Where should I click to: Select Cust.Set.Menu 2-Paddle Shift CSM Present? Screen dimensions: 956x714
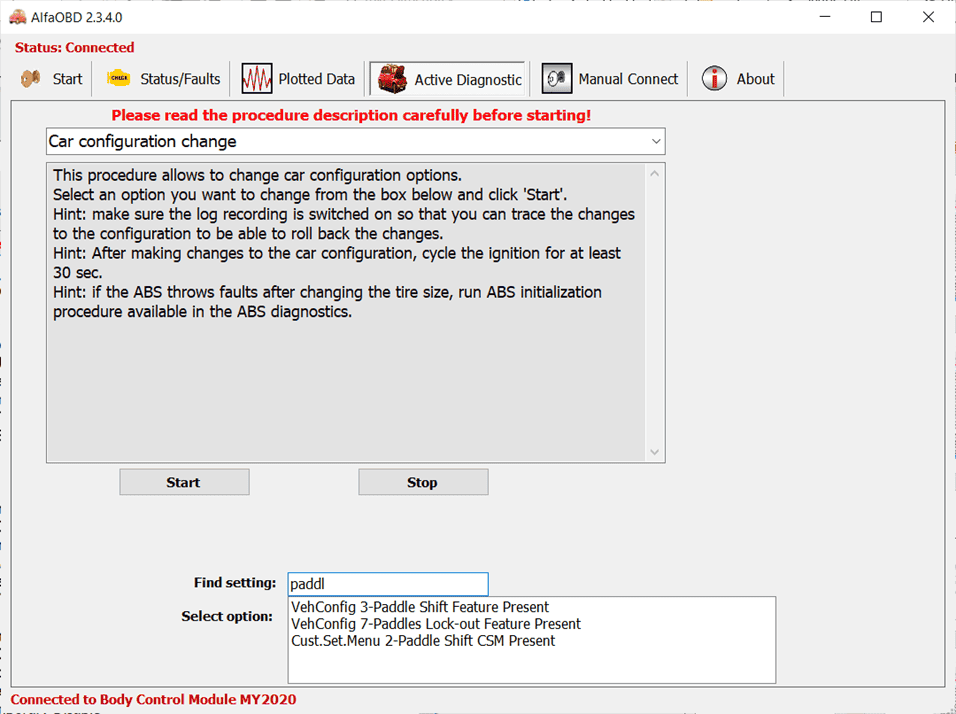(423, 641)
